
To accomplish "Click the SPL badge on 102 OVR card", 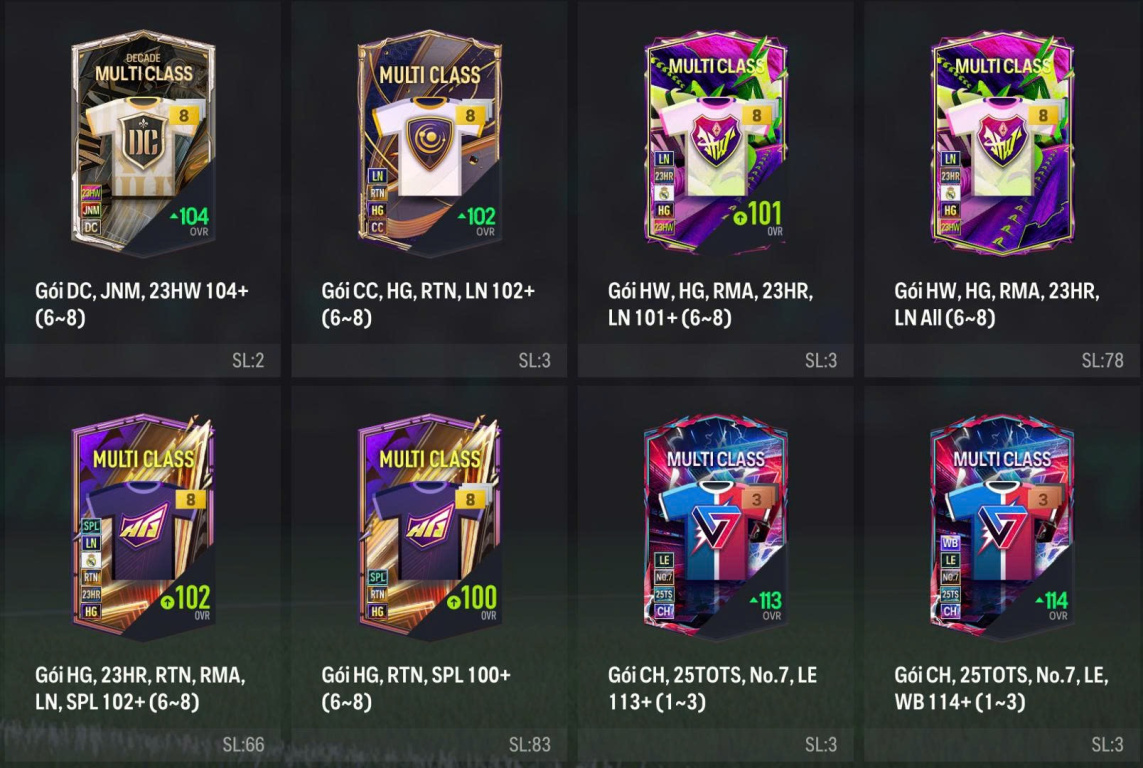I will tap(91, 526).
